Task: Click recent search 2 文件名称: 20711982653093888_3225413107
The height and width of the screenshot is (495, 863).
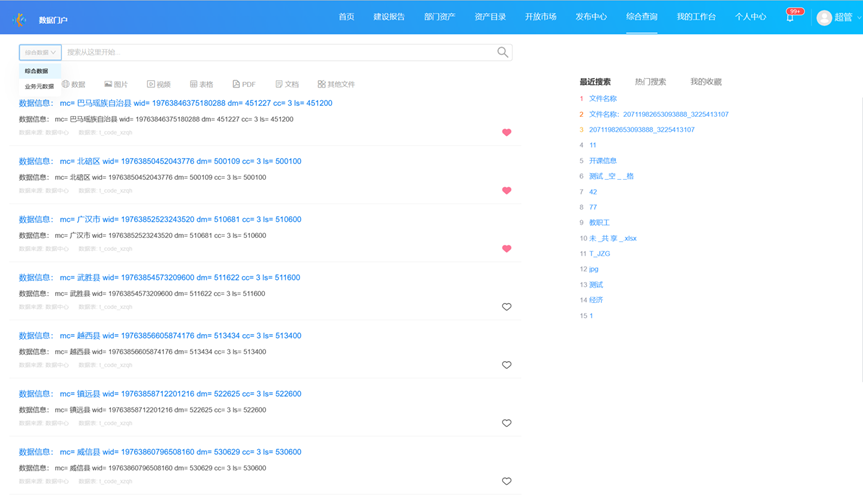Action: point(659,114)
